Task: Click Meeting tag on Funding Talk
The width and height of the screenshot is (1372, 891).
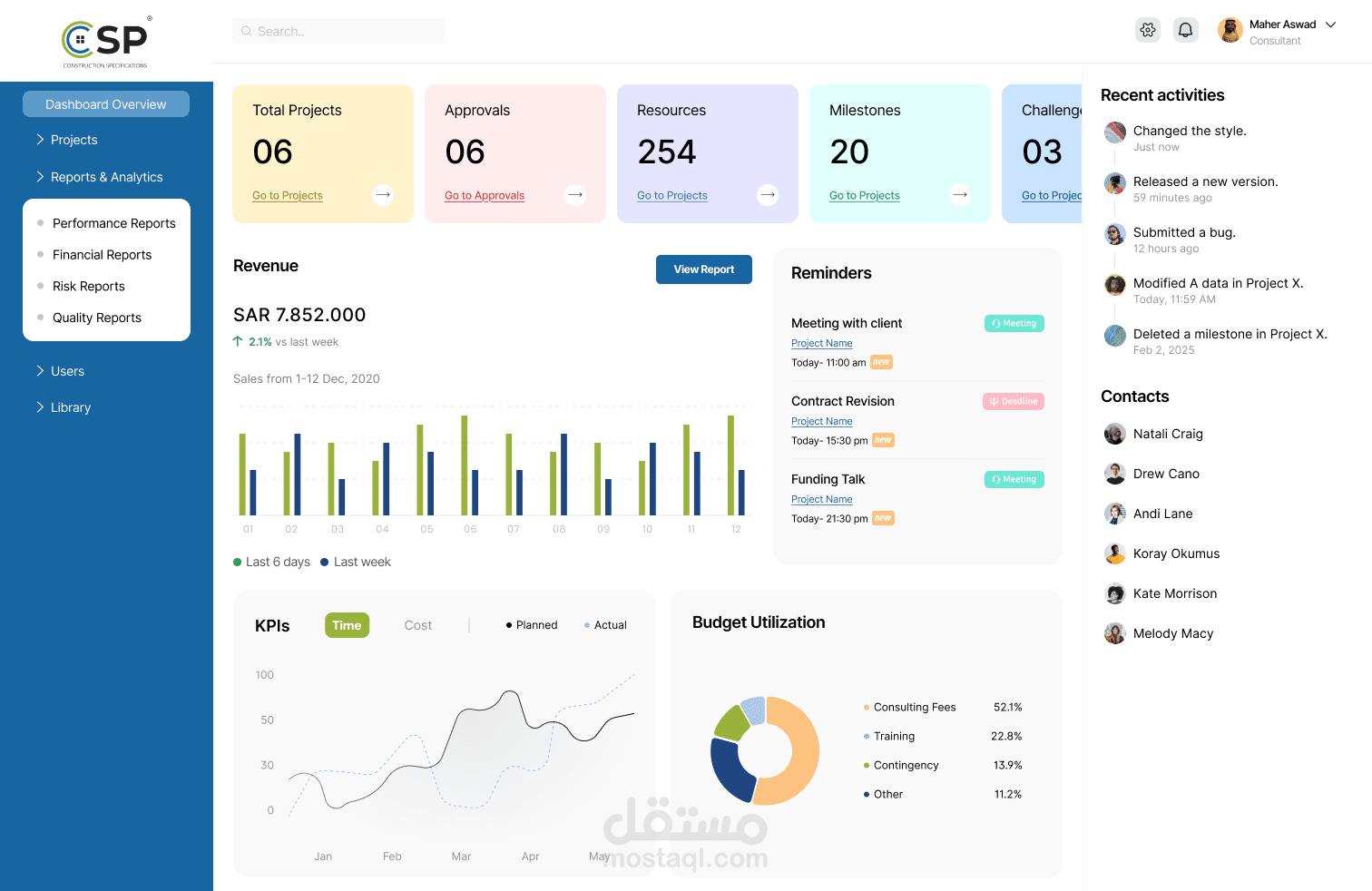Action: click(1014, 479)
